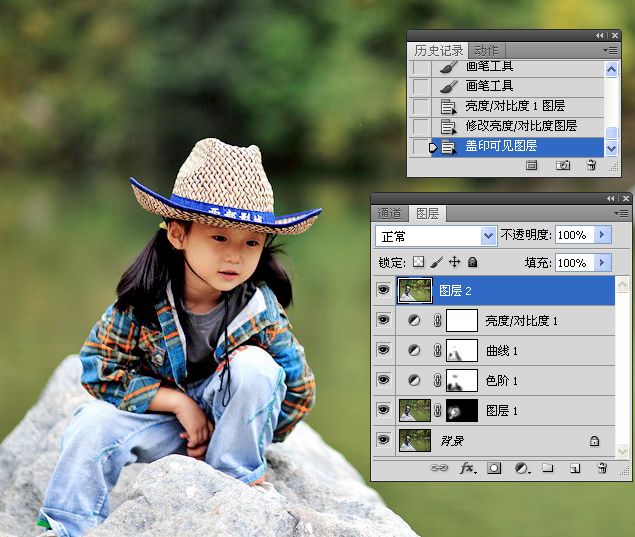The image size is (635, 537).
Task: Select layer named 曲线 1
Action: [501, 351]
